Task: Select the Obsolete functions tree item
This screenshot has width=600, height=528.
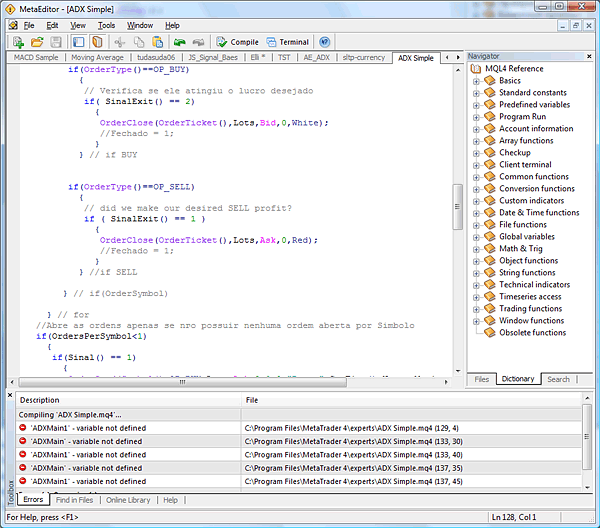Action: [532, 333]
